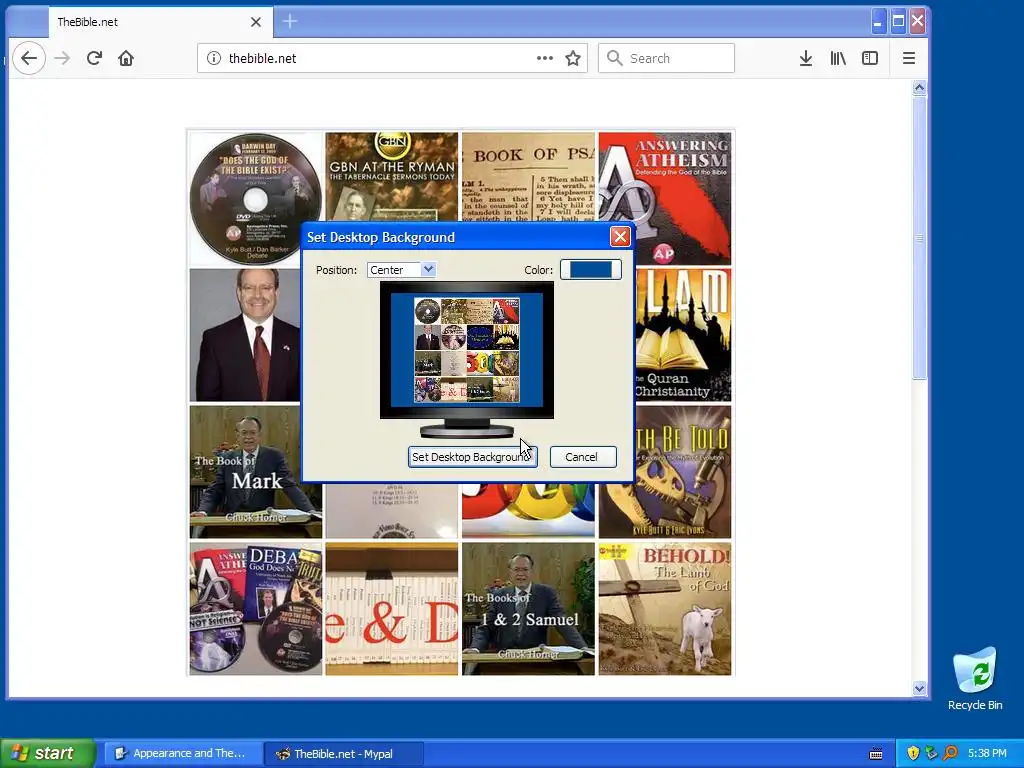Bookmark this page with the star icon

click(x=573, y=58)
